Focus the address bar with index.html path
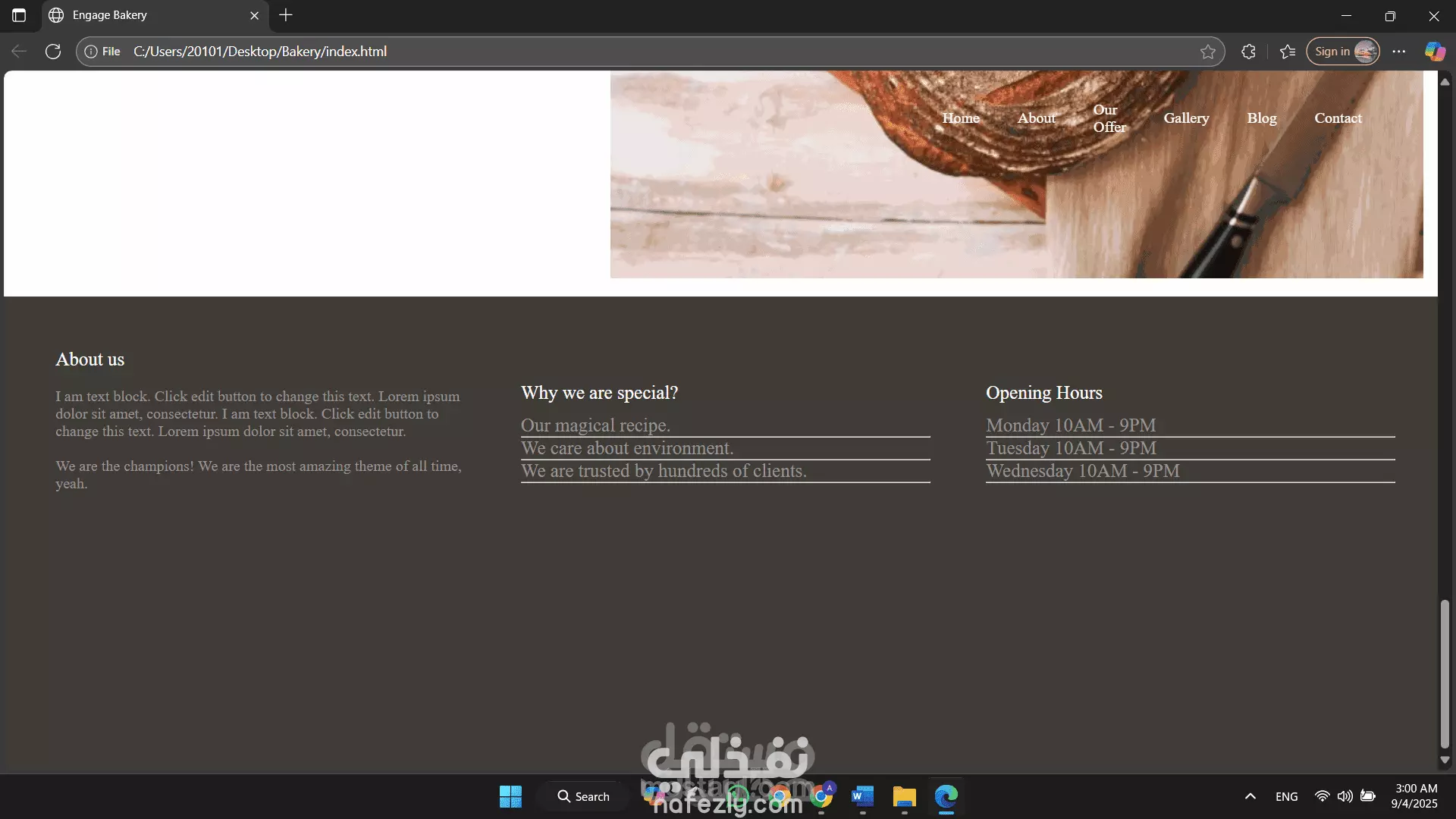1456x819 pixels. coord(651,52)
